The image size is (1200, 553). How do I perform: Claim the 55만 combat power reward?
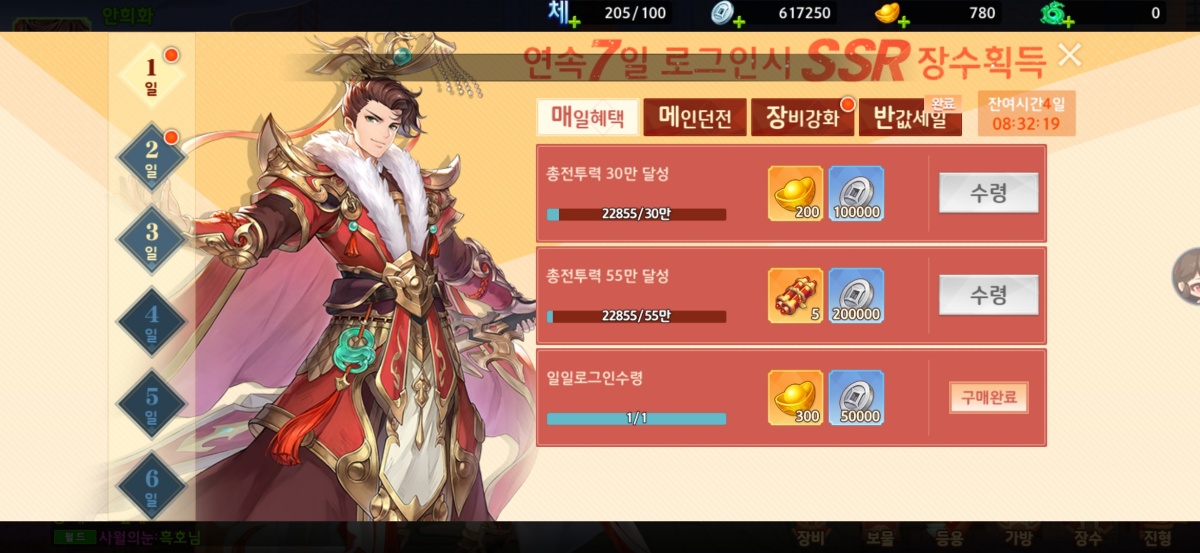[x=988, y=295]
